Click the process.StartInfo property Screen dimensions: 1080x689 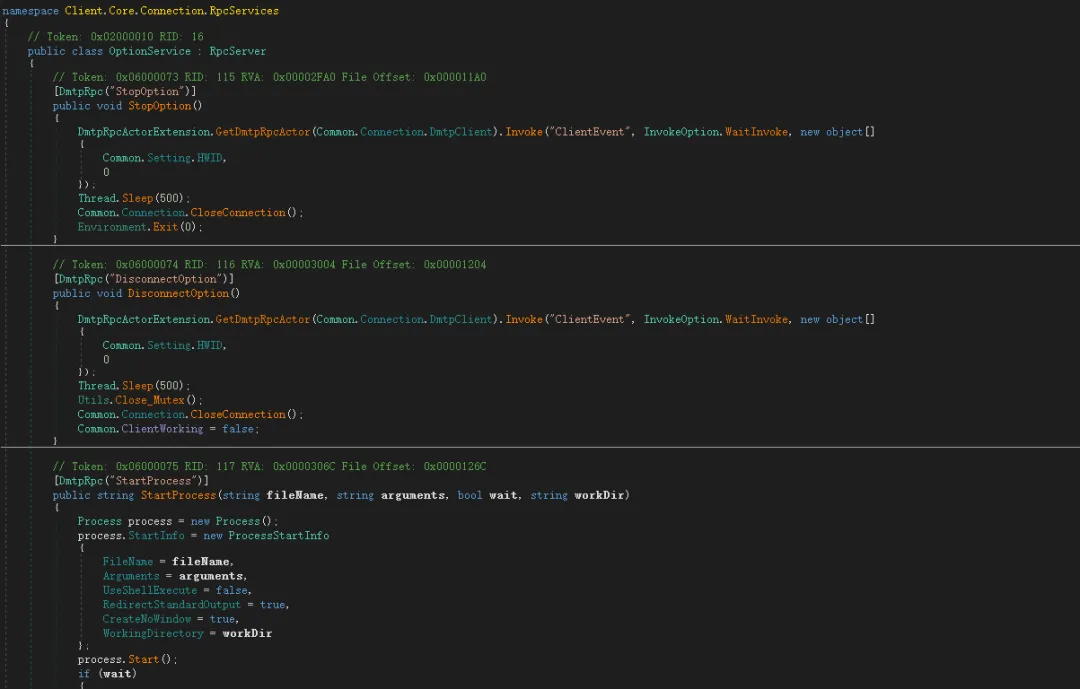pos(156,536)
